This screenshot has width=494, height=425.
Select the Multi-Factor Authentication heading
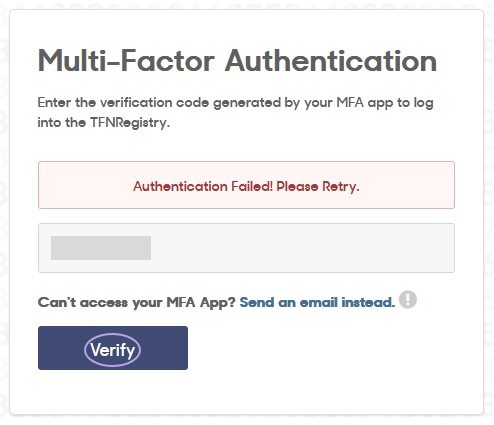click(237, 61)
